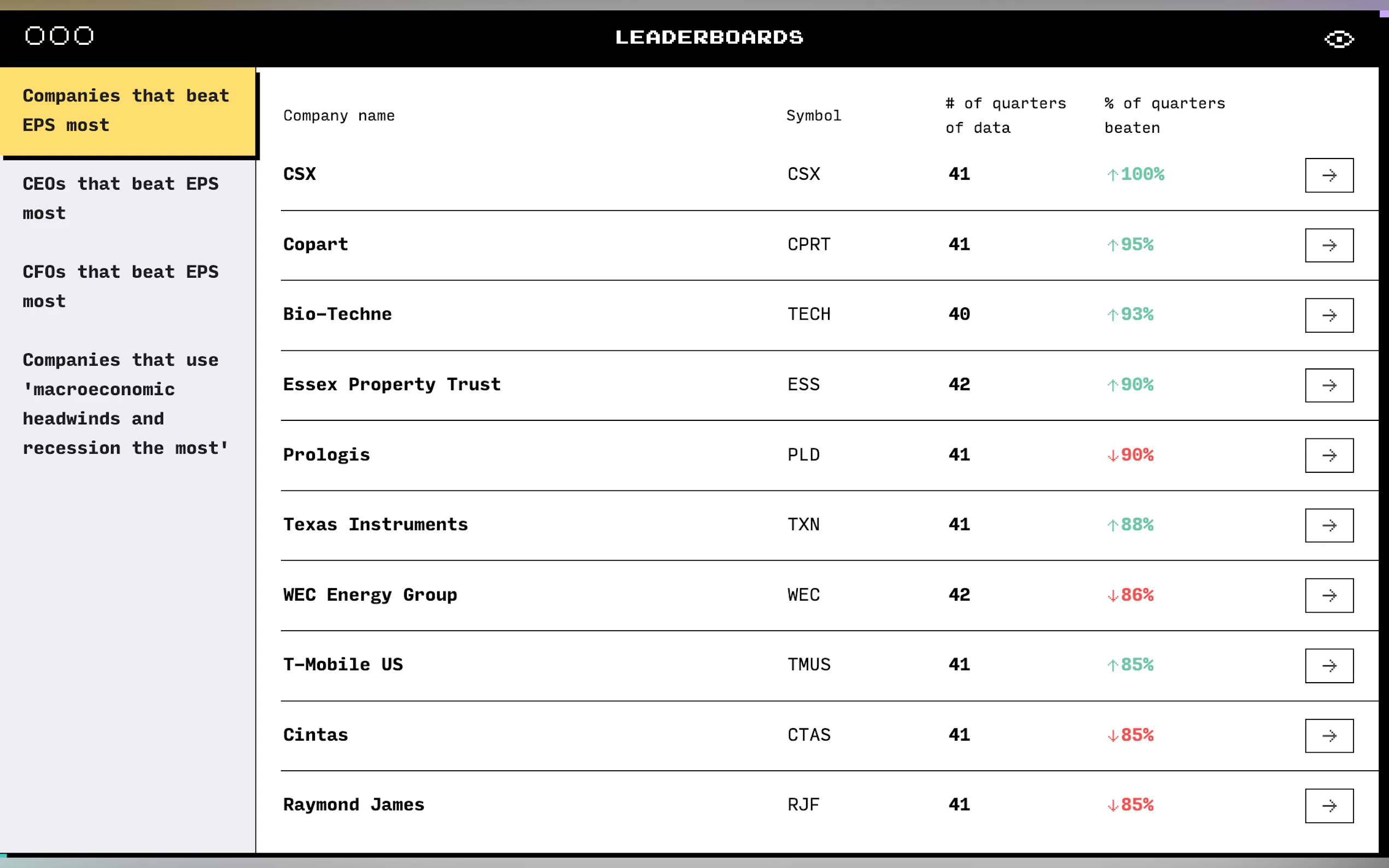The width and height of the screenshot is (1389, 868).
Task: Click the '% of quarters beaten' column header
Action: click(x=1164, y=115)
